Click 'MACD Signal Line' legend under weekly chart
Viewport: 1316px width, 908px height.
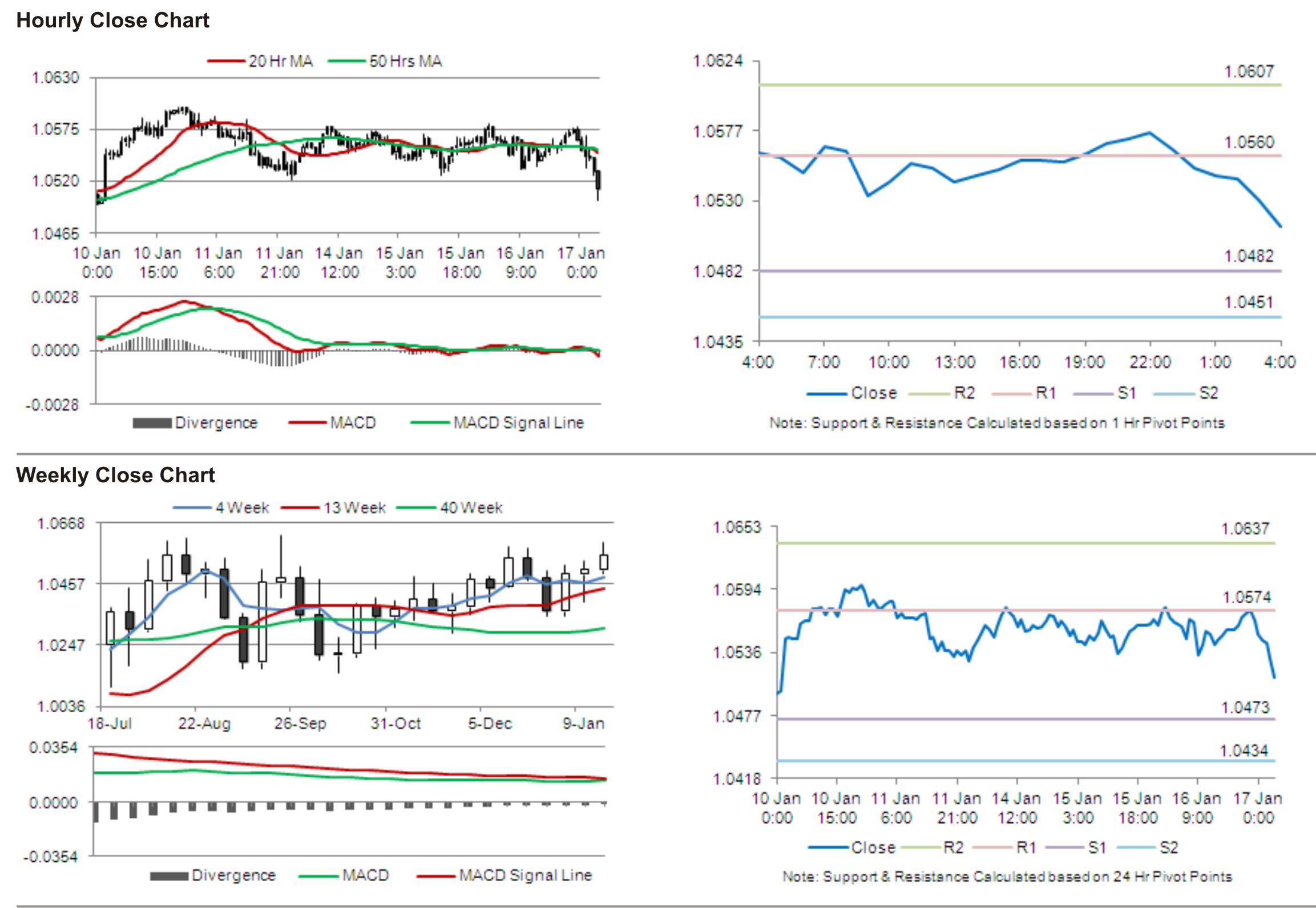click(x=526, y=875)
